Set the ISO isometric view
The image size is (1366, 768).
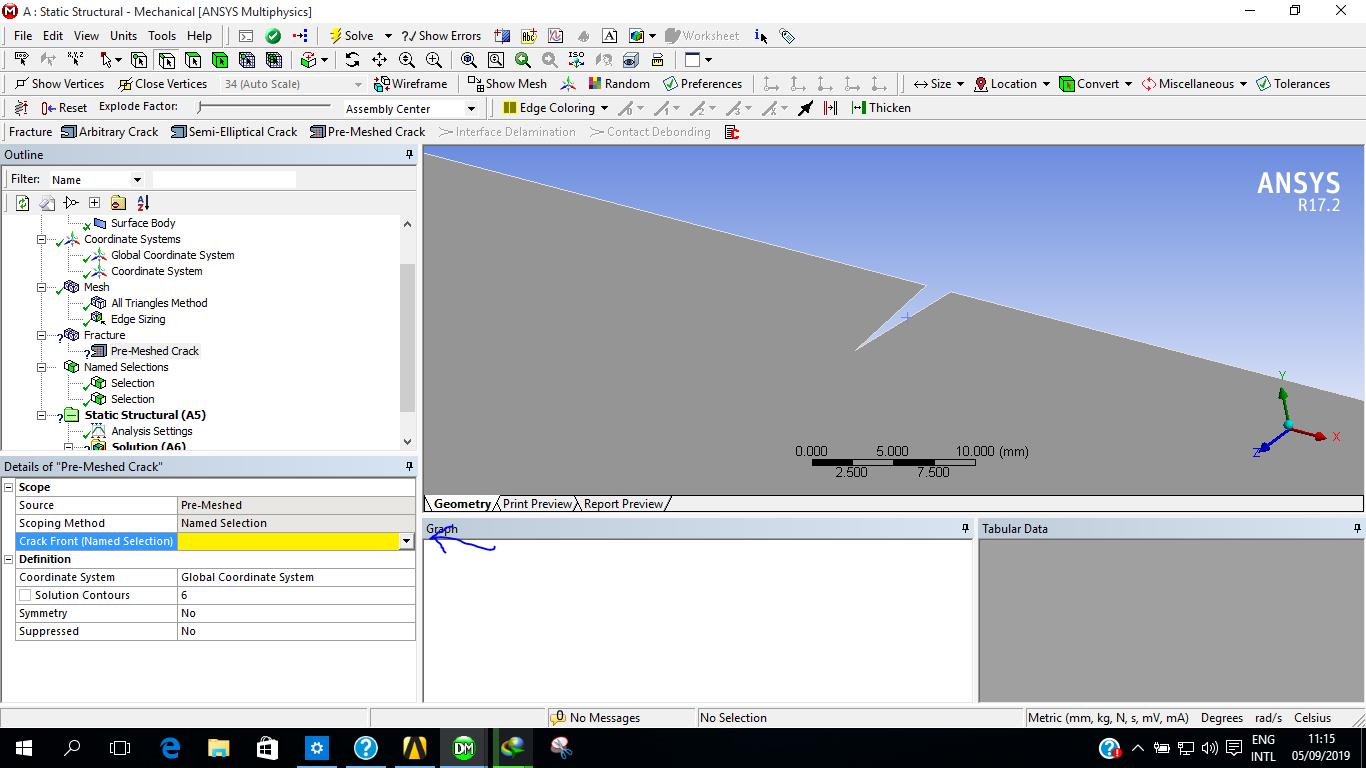click(576, 60)
